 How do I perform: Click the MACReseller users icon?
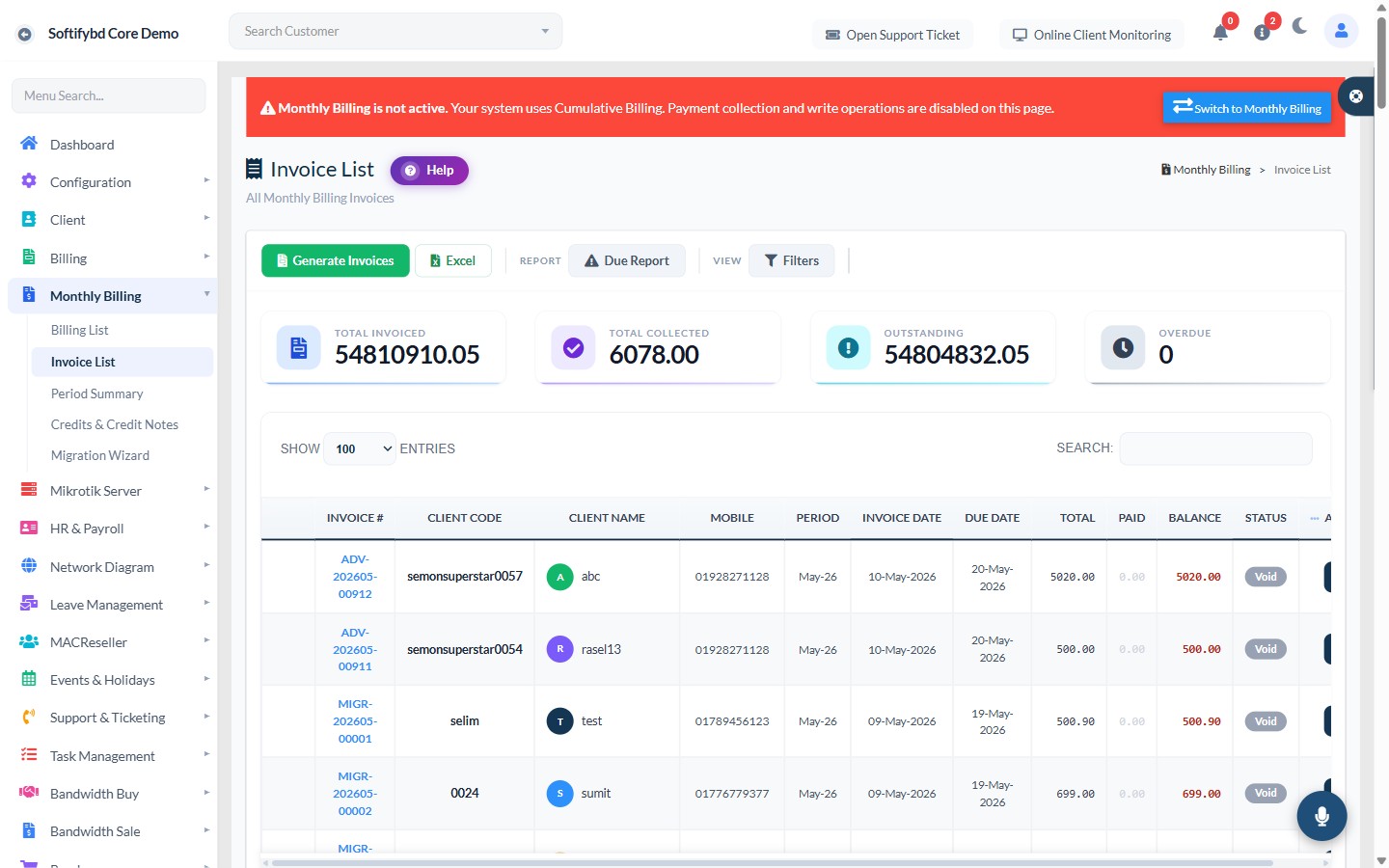(29, 641)
